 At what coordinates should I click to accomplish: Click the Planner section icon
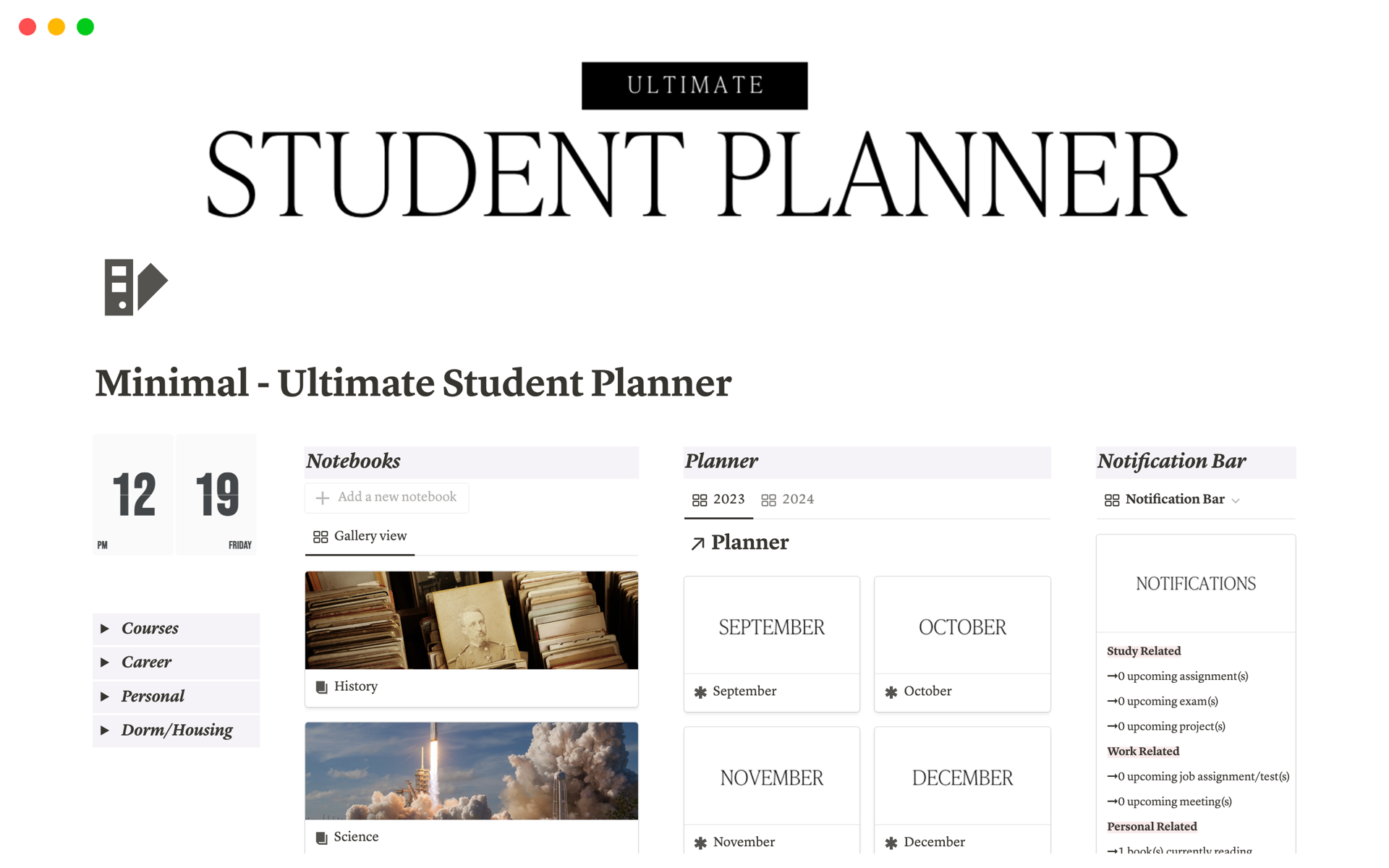[697, 543]
